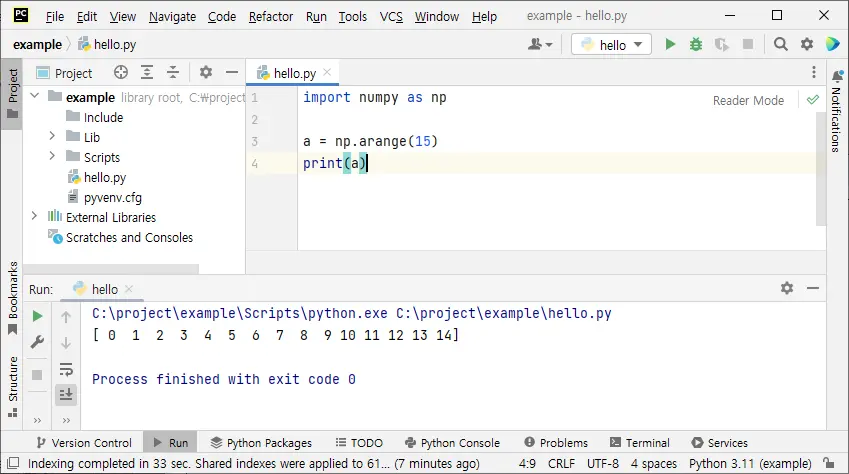The image size is (849, 474).
Task: Open the Terminal tool window
Action: [x=639, y=443]
